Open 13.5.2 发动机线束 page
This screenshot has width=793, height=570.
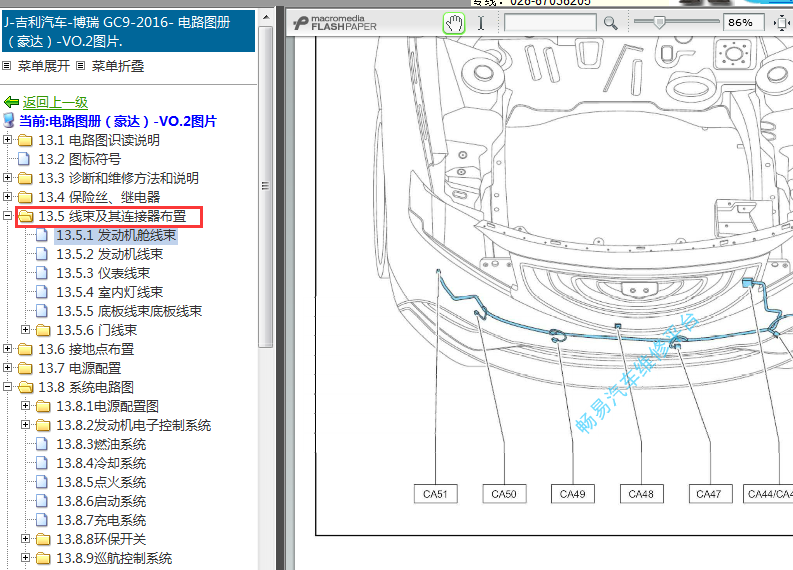point(109,254)
